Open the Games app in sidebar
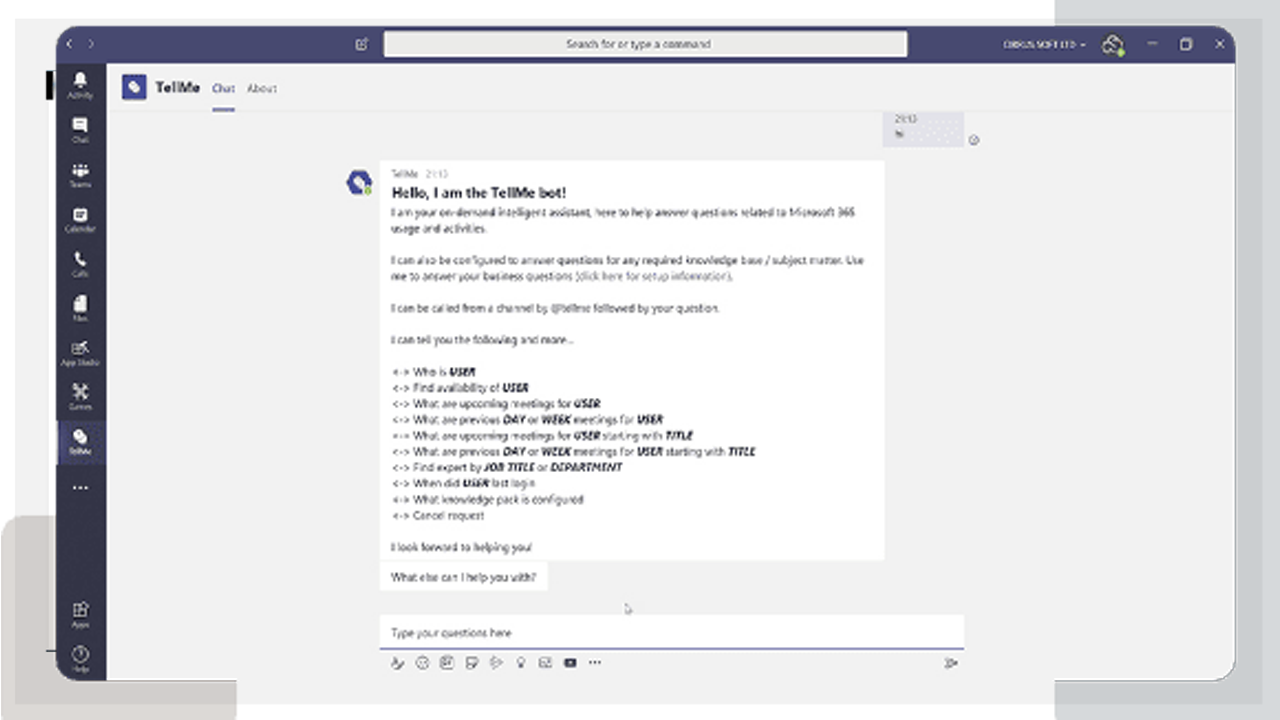1280x720 pixels. pos(80,397)
